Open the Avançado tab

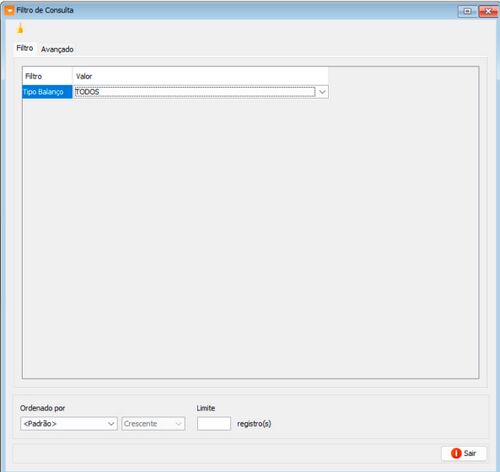click(x=57, y=49)
